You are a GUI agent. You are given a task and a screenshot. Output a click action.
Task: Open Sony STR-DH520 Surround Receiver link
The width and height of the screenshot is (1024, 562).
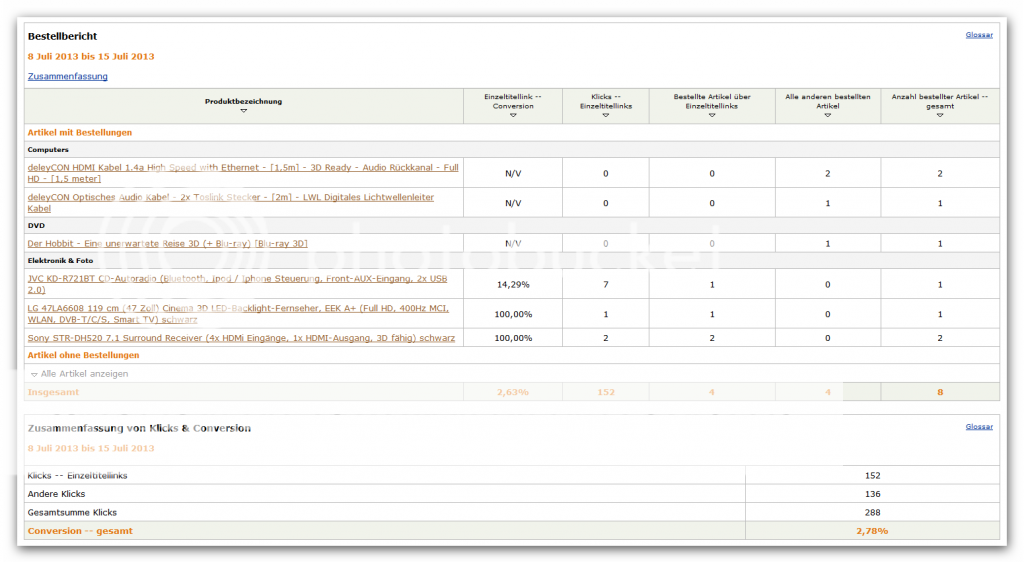241,338
